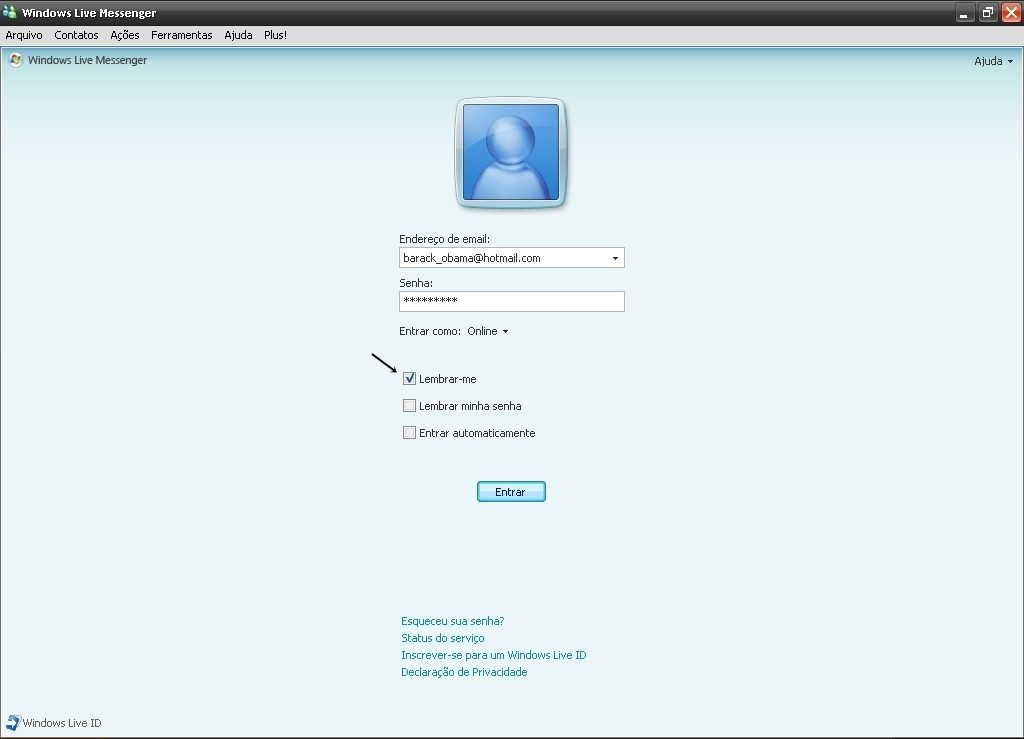Follow the Esqueceu sua senha? link
The width and height of the screenshot is (1024, 739).
click(x=453, y=621)
